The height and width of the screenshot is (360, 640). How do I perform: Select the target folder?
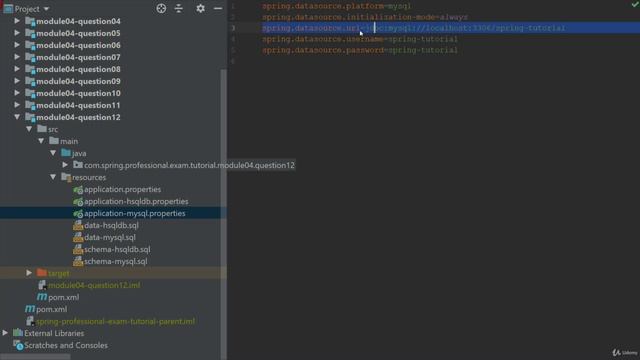[x=59, y=273]
